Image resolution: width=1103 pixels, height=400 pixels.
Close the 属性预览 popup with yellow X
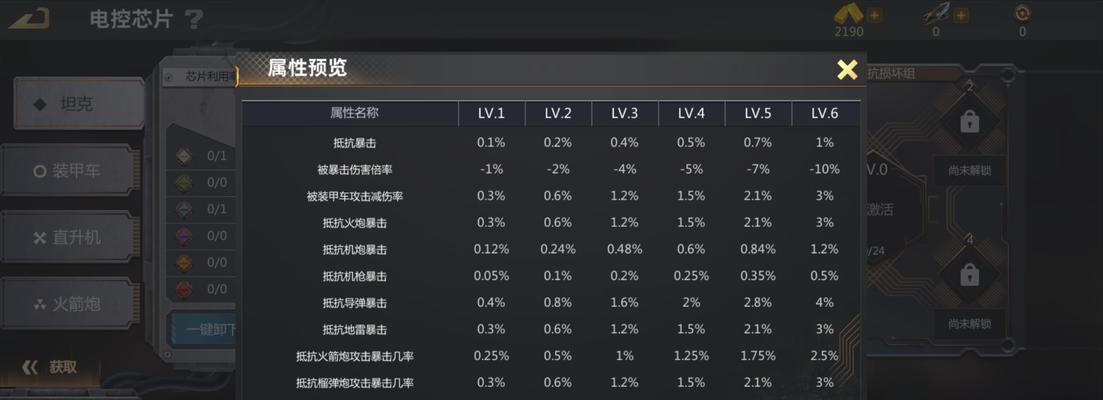(847, 70)
